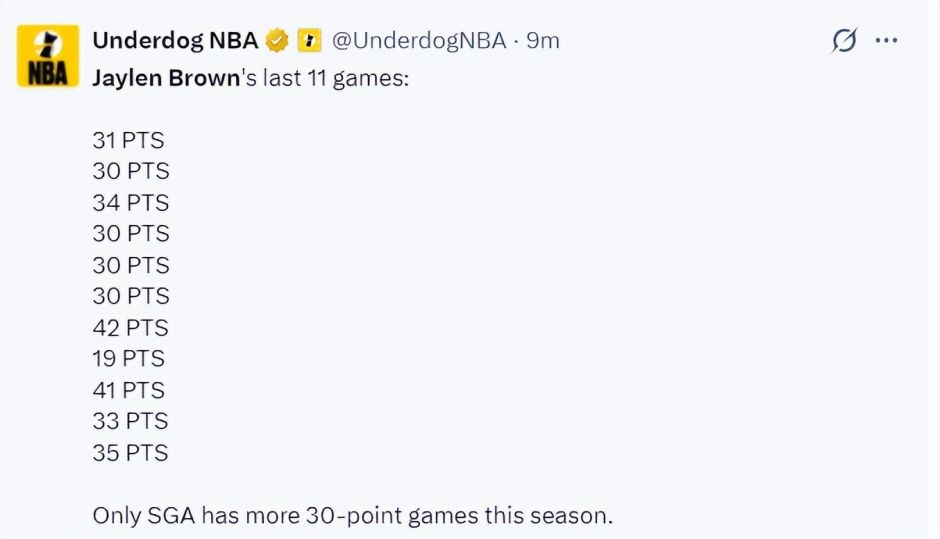Click the 30 PTS line directly below 31 PTS

click(x=131, y=171)
